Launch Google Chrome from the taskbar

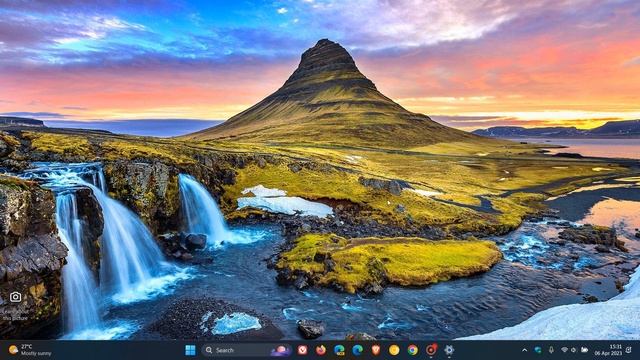click(x=413, y=350)
